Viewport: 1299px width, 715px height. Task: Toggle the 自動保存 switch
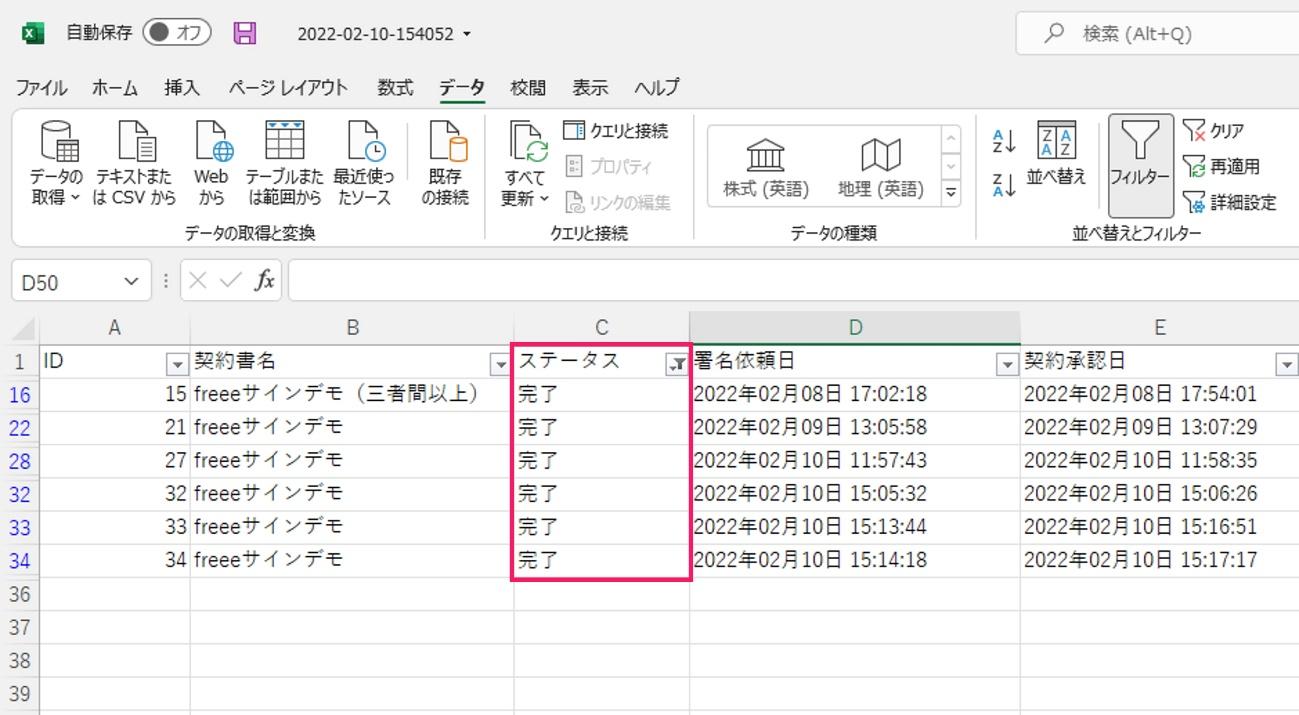[176, 33]
